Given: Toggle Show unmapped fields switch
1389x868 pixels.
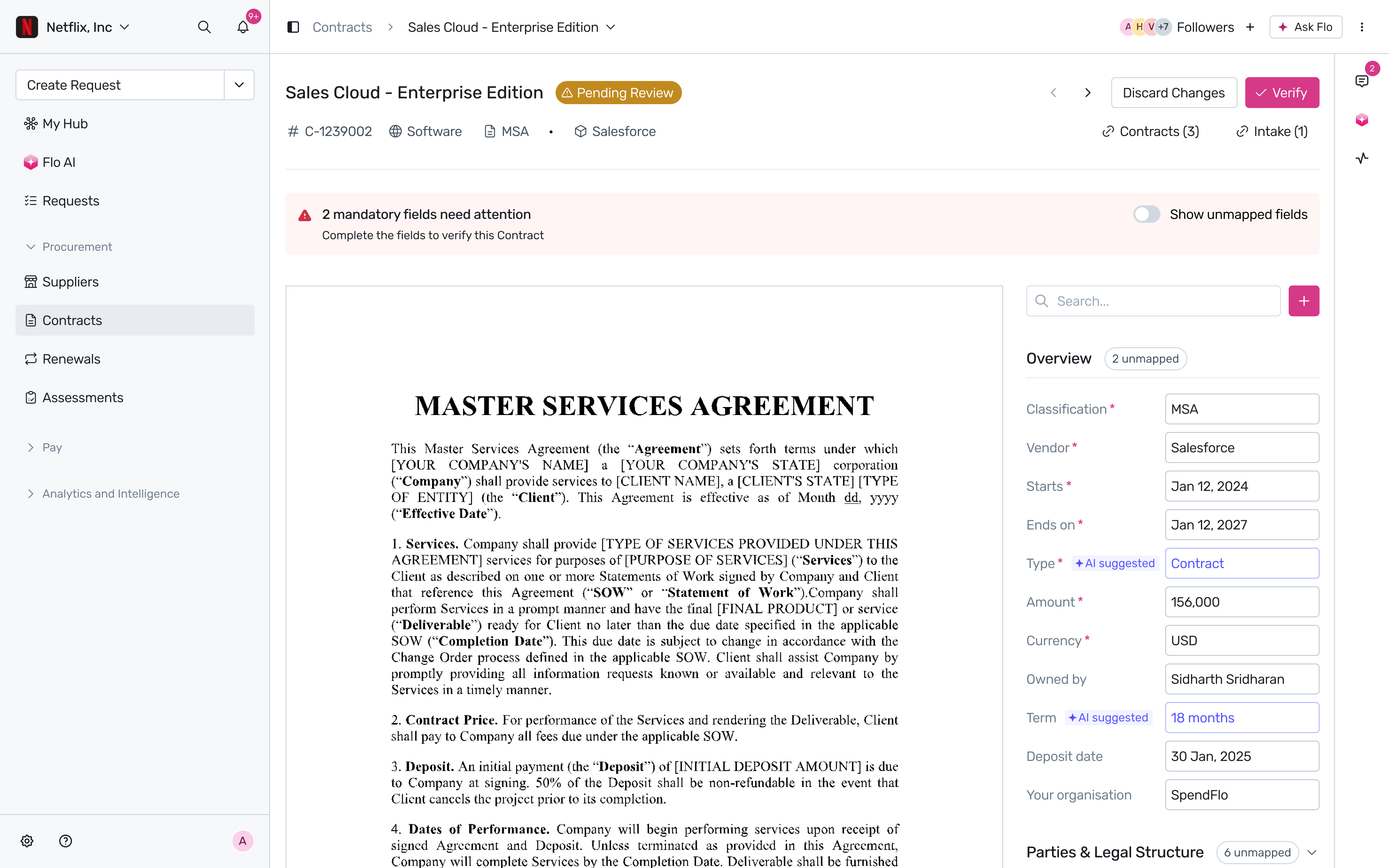Looking at the screenshot, I should coord(1146,214).
